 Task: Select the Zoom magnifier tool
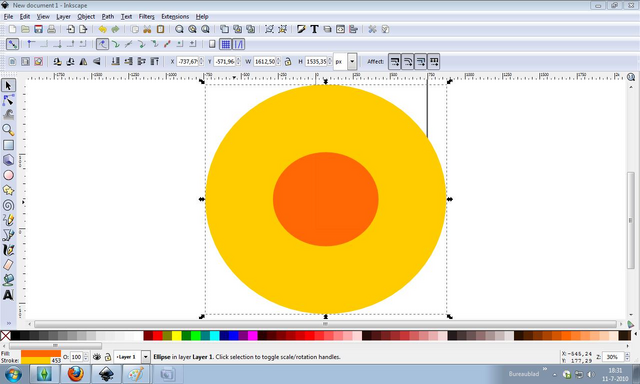point(9,130)
